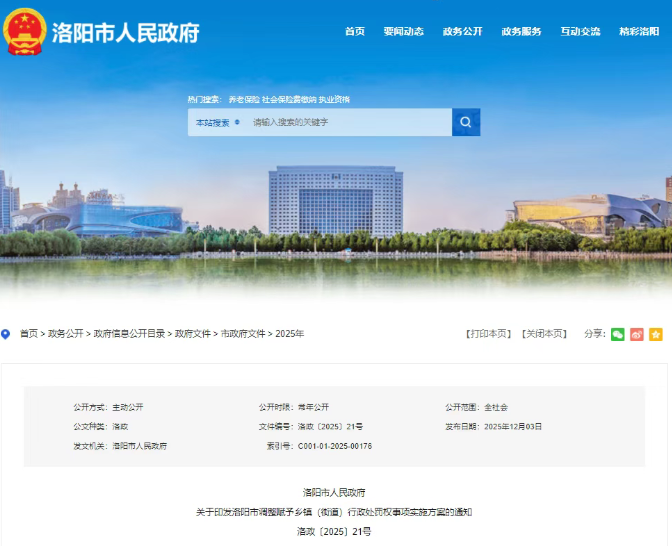Viewport: 672px width, 551px height.
Task: Open 互动交流 in the top navigation
Action: 580,32
